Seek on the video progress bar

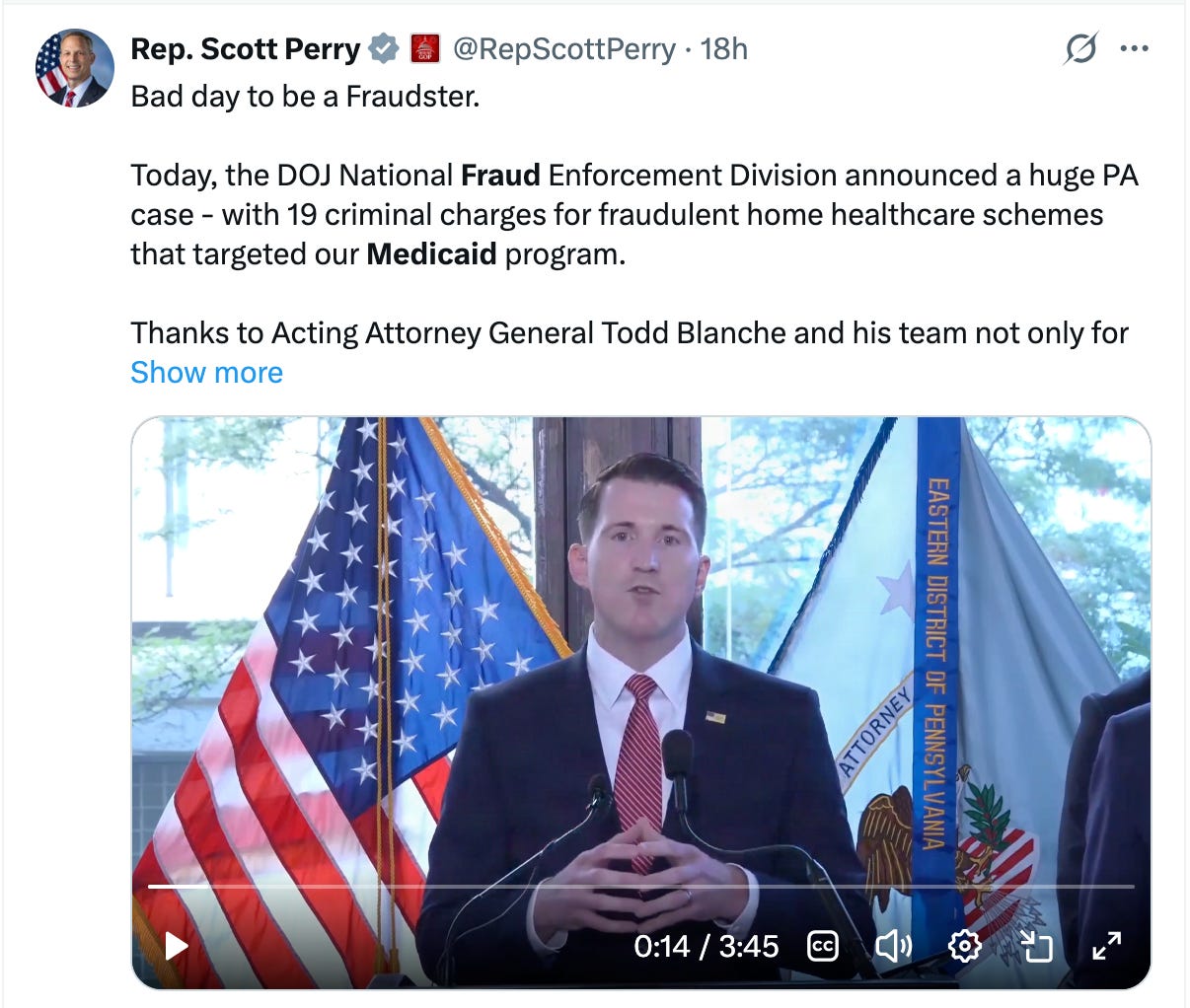(x=641, y=886)
